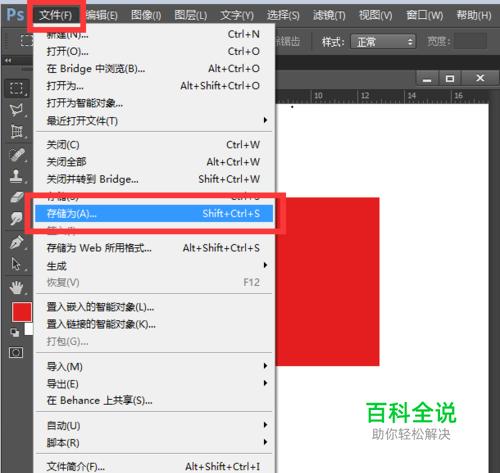Image resolution: width=500 pixels, height=473 pixels.
Task: Choose 关闭(C) menu entry
Action: (x=154, y=145)
